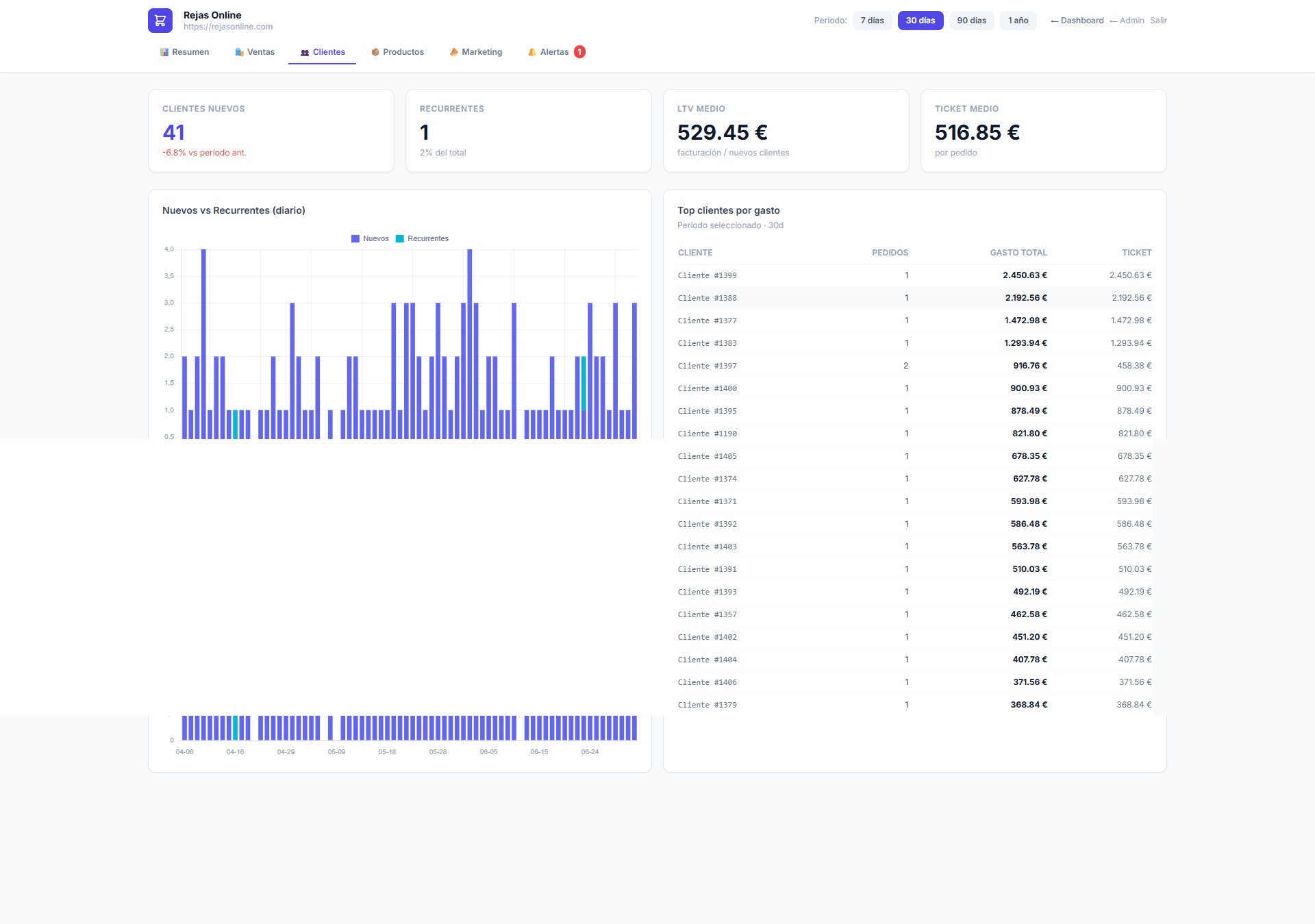
Task: Click the Nuevos vs Recurrentes (diario) title
Action: click(x=234, y=210)
